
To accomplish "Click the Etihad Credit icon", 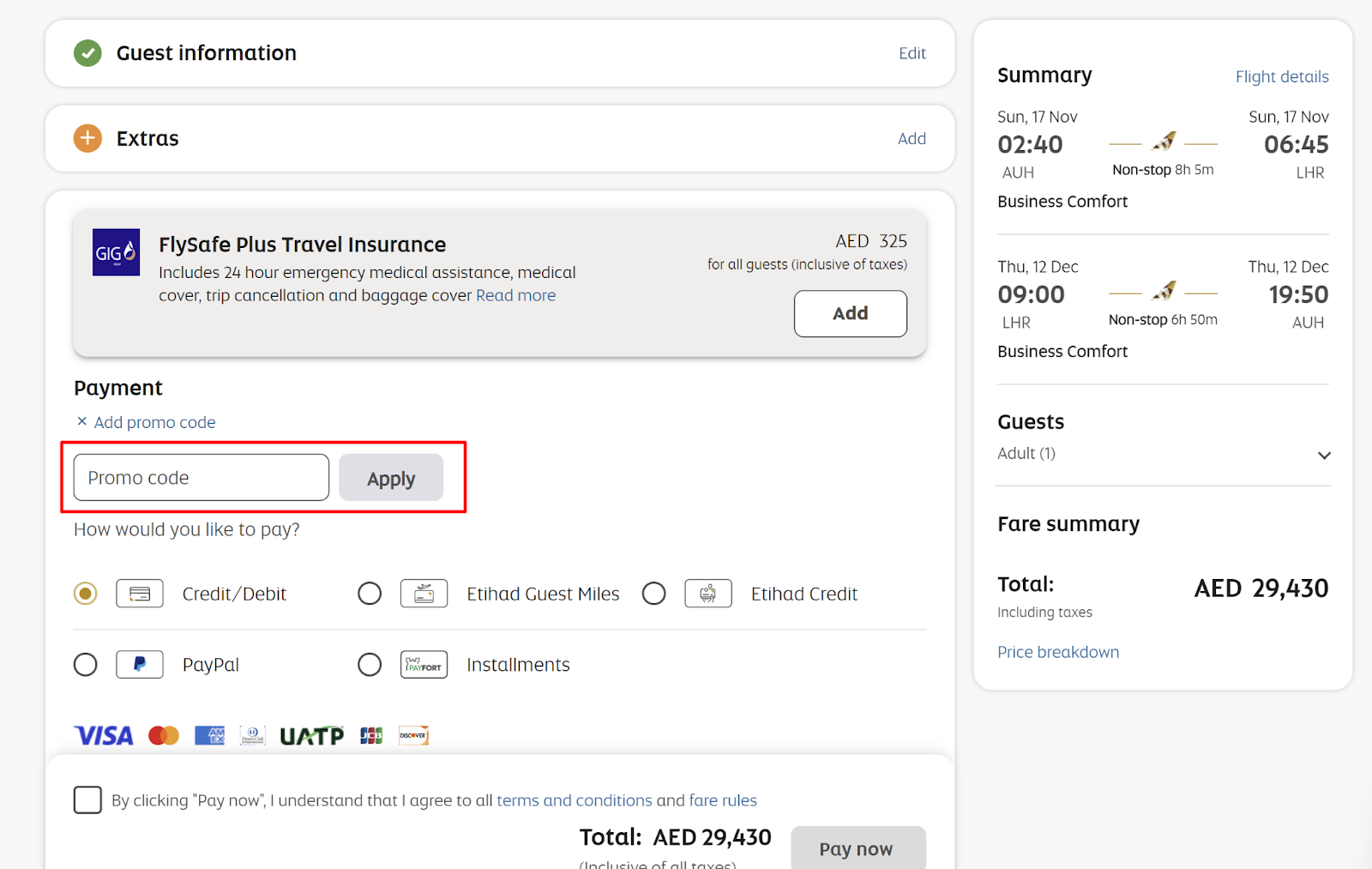I will [707, 594].
